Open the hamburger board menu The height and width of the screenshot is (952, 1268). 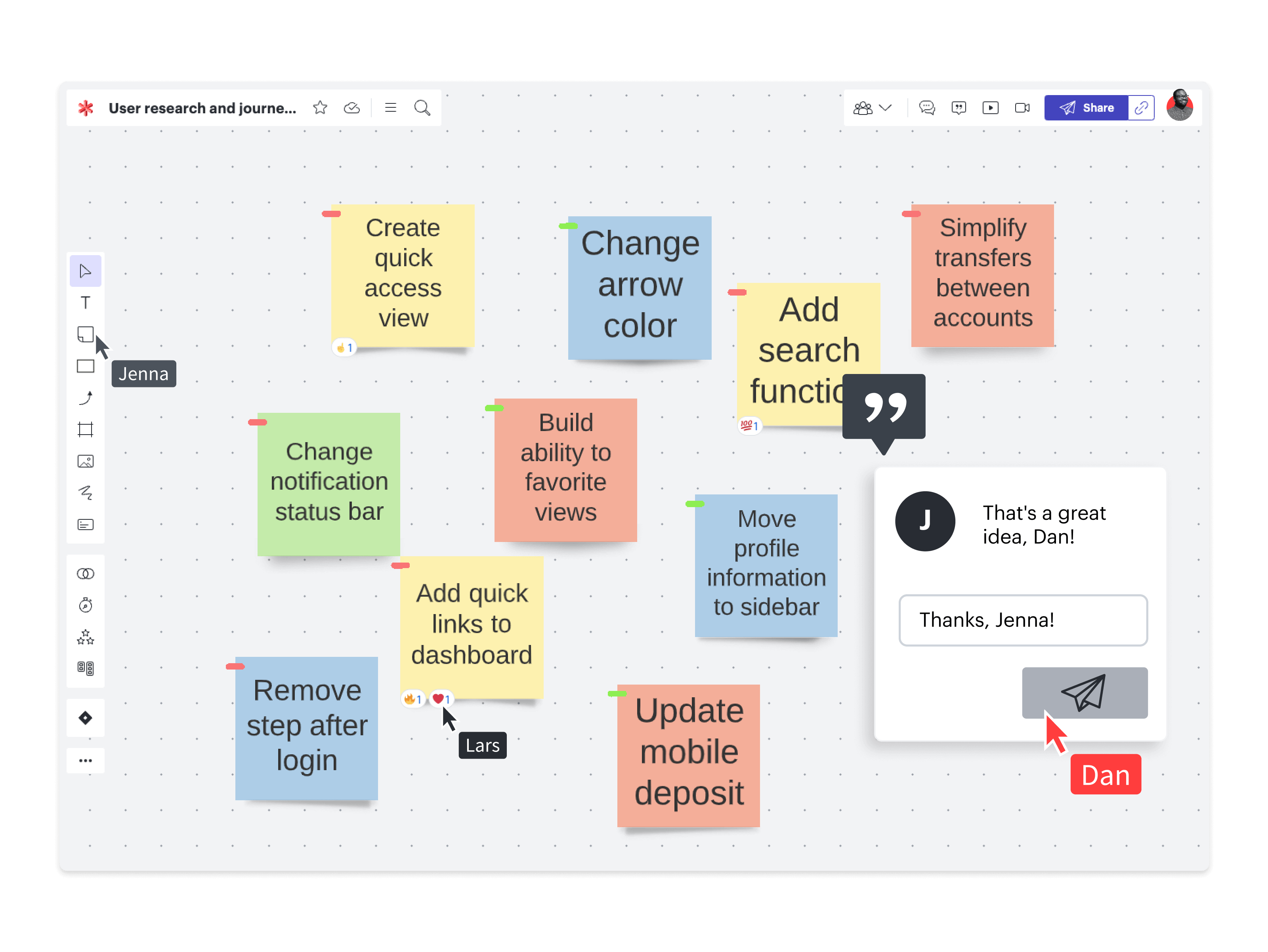390,107
